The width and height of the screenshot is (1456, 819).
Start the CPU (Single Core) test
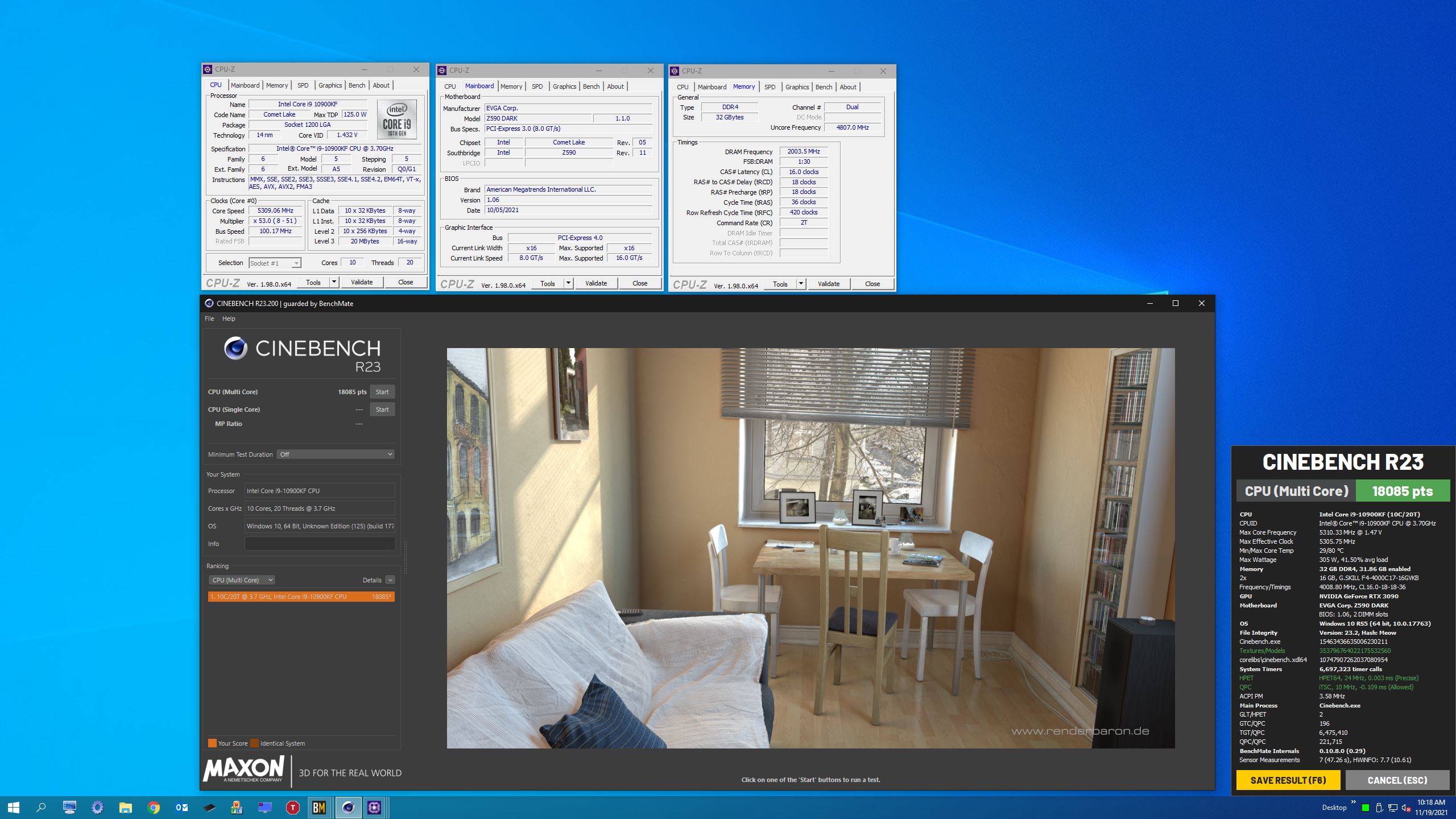tap(382, 409)
